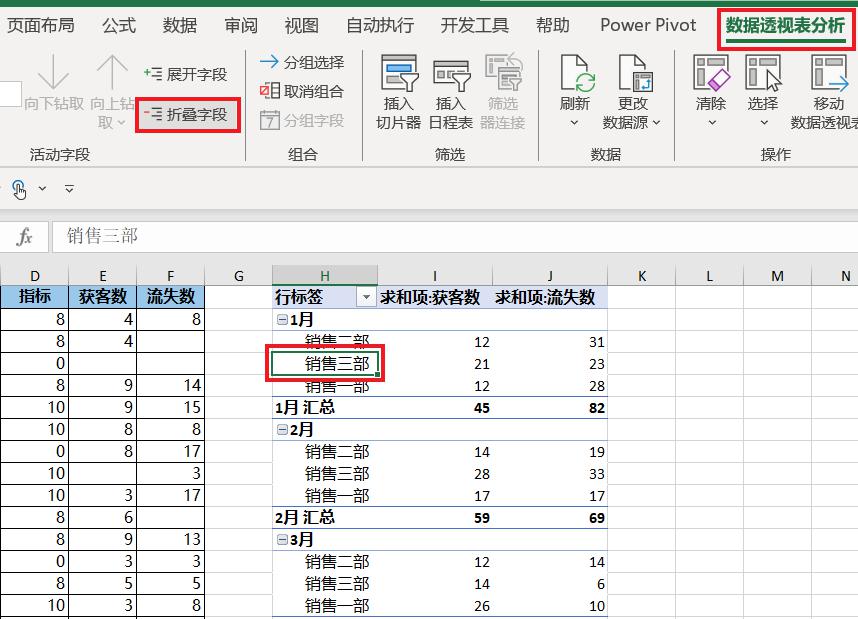Select the 销售一部 cell under 3月

325,605
